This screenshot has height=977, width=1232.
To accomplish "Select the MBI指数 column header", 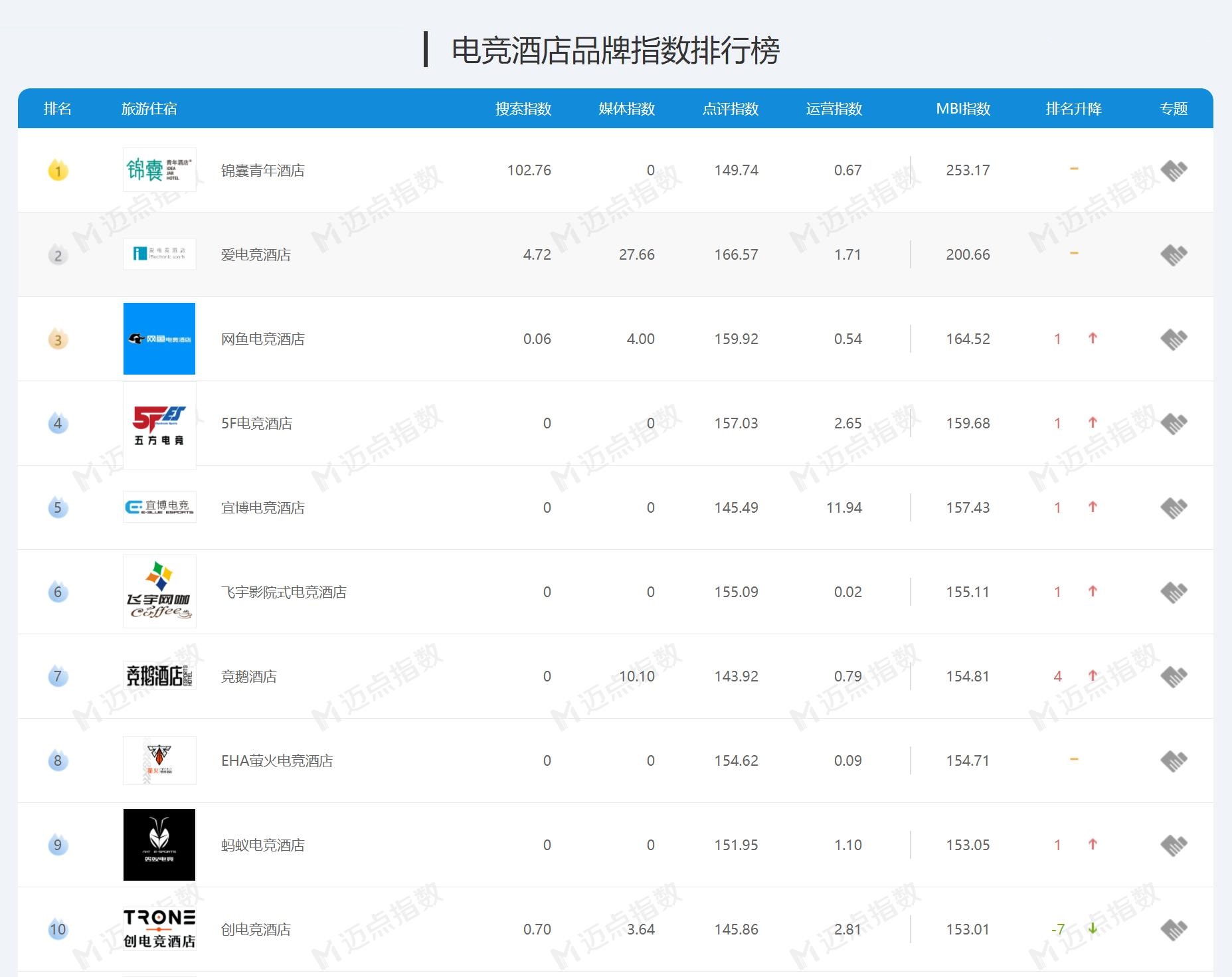I will (x=963, y=109).
